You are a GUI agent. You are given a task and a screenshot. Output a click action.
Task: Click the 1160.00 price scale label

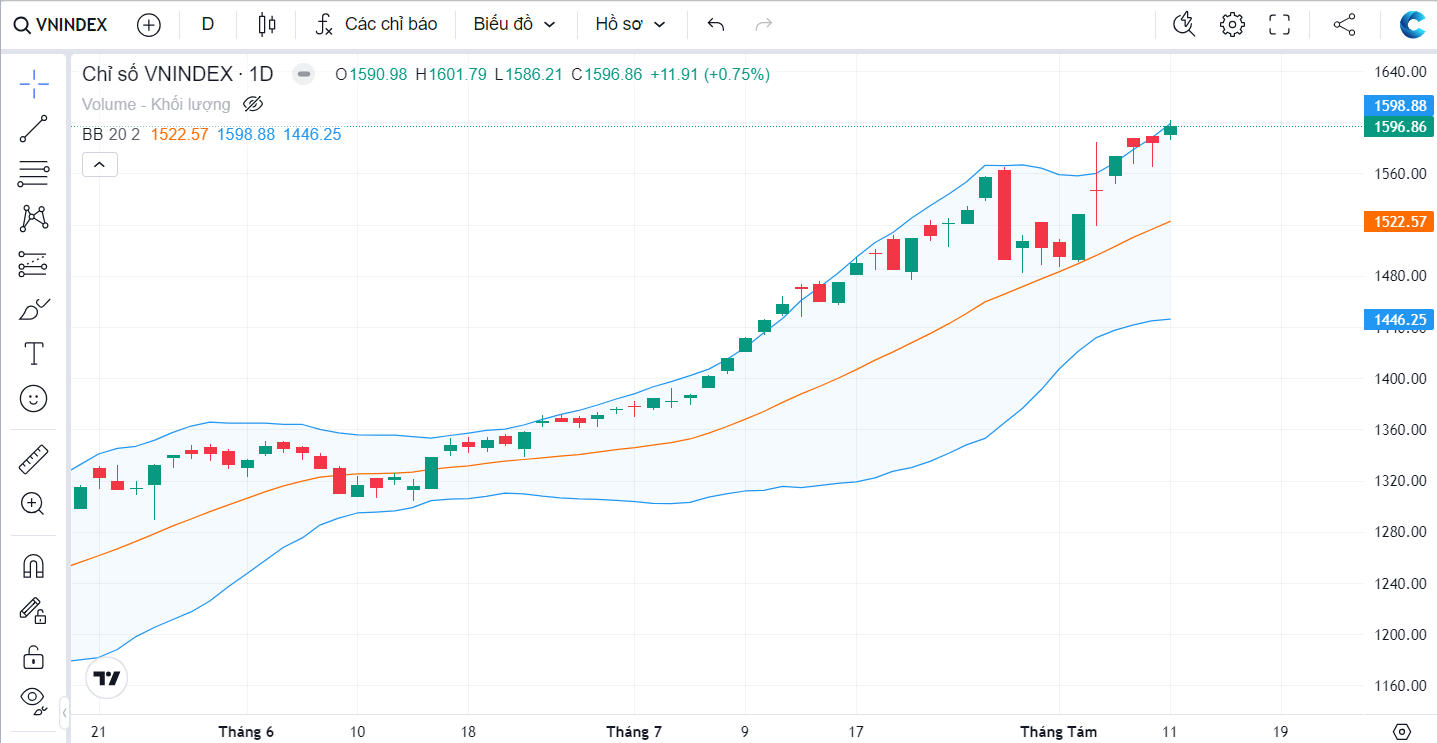[x=1399, y=686]
